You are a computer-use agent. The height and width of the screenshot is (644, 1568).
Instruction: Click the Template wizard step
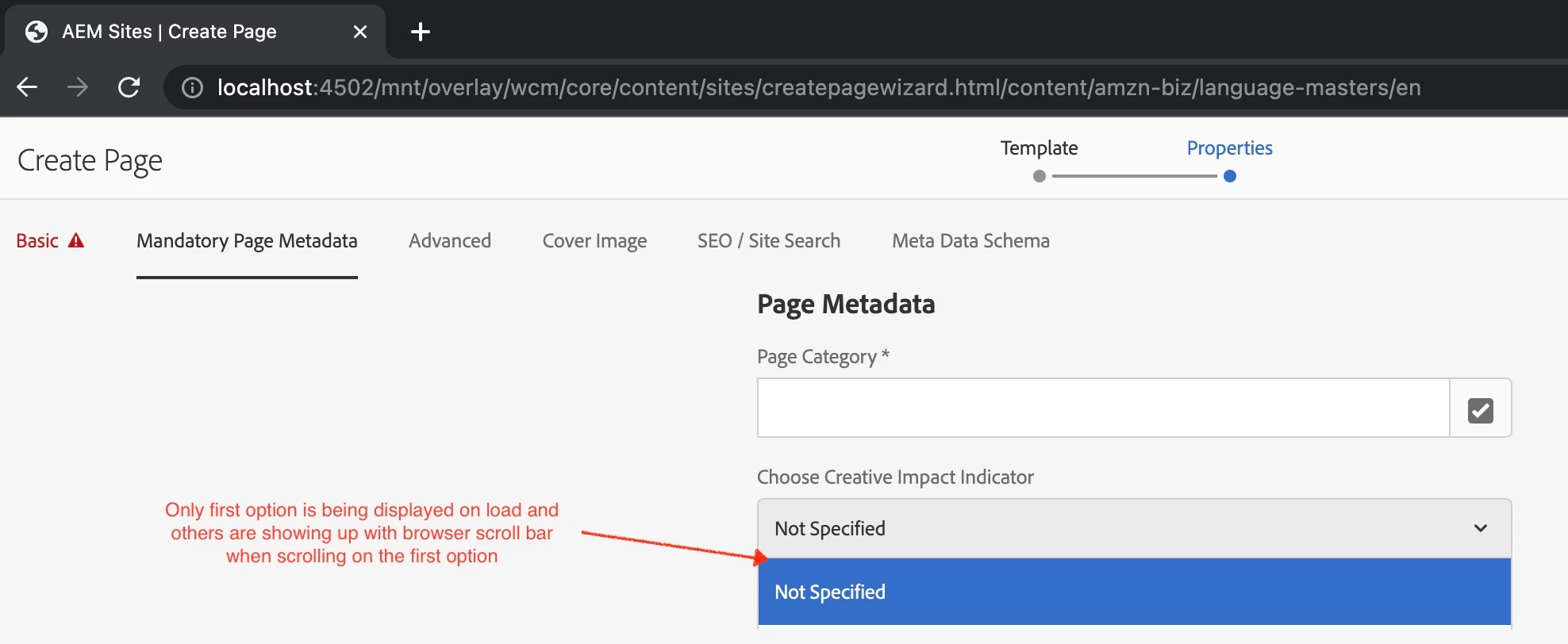(1039, 148)
